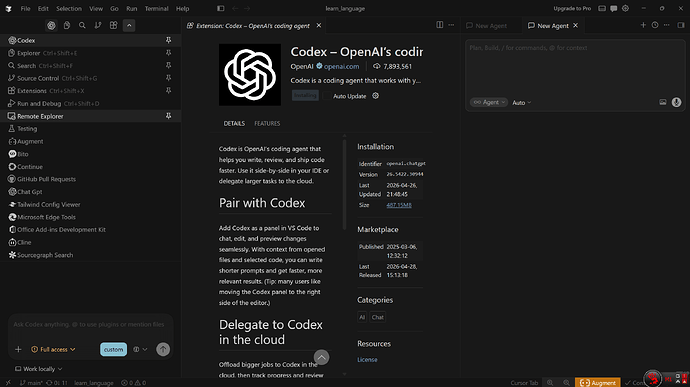Open agent chat history clock icon
The image size is (690, 387).
[x=655, y=25]
